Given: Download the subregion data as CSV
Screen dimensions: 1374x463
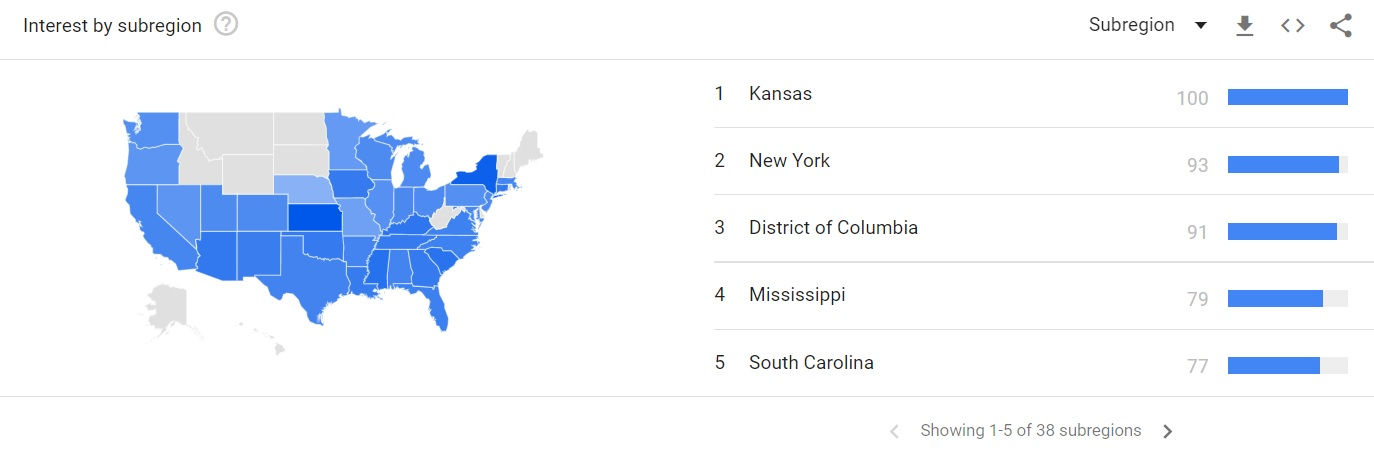Looking at the screenshot, I should pos(1244,26).
